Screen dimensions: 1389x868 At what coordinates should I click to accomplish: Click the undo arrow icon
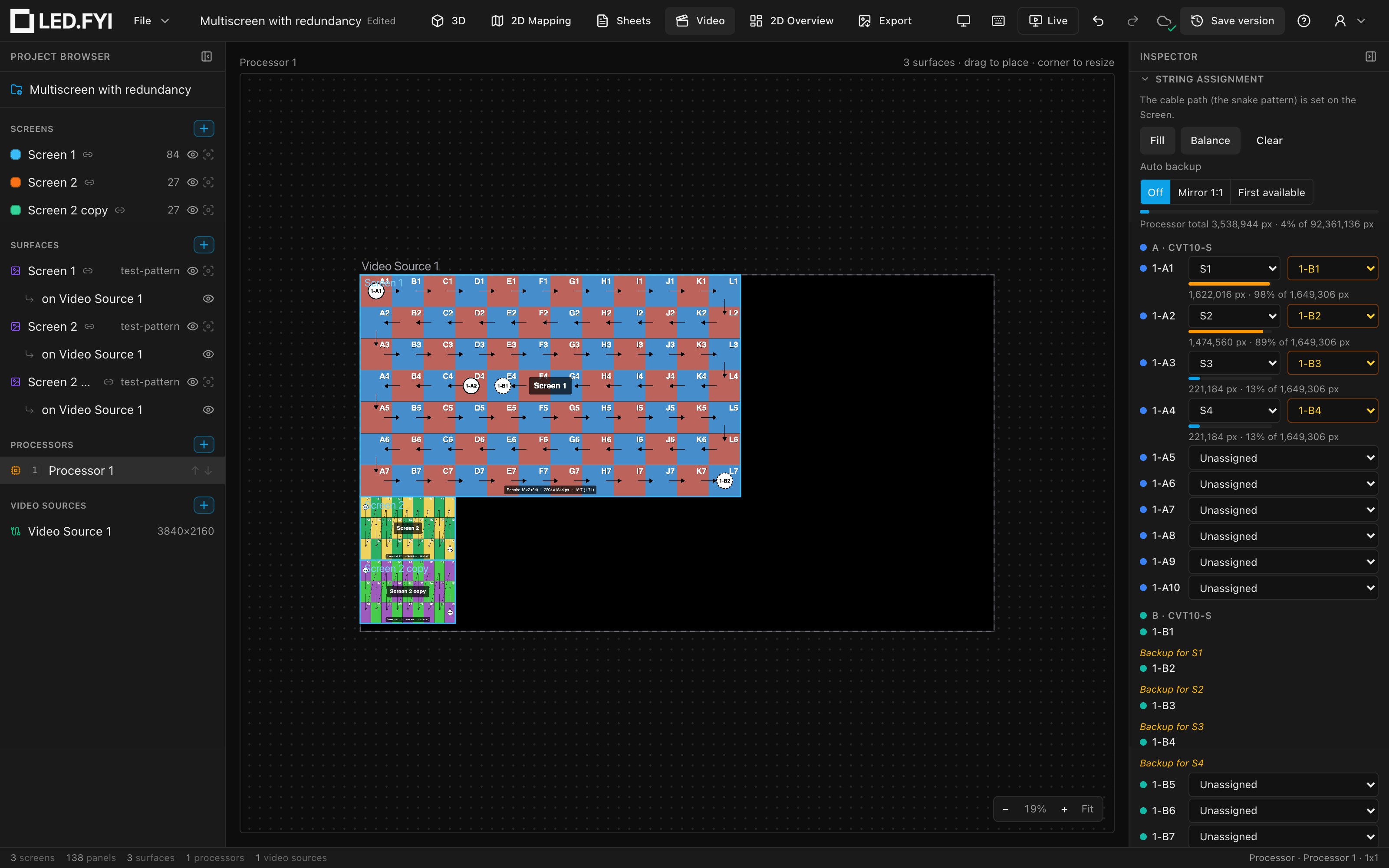(x=1098, y=21)
